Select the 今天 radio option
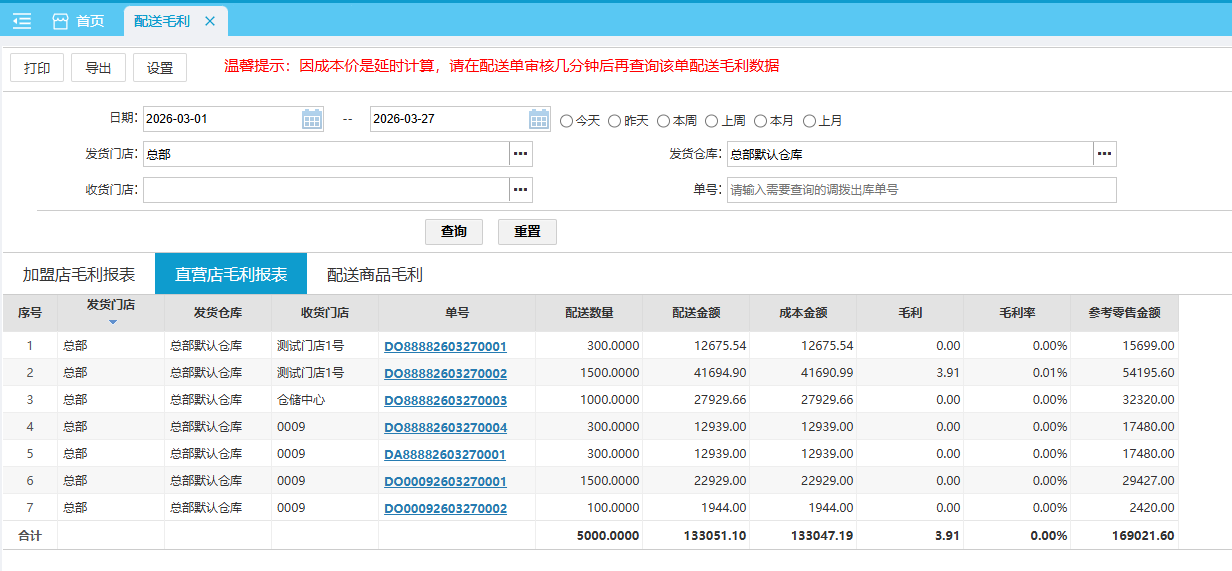 click(x=567, y=121)
